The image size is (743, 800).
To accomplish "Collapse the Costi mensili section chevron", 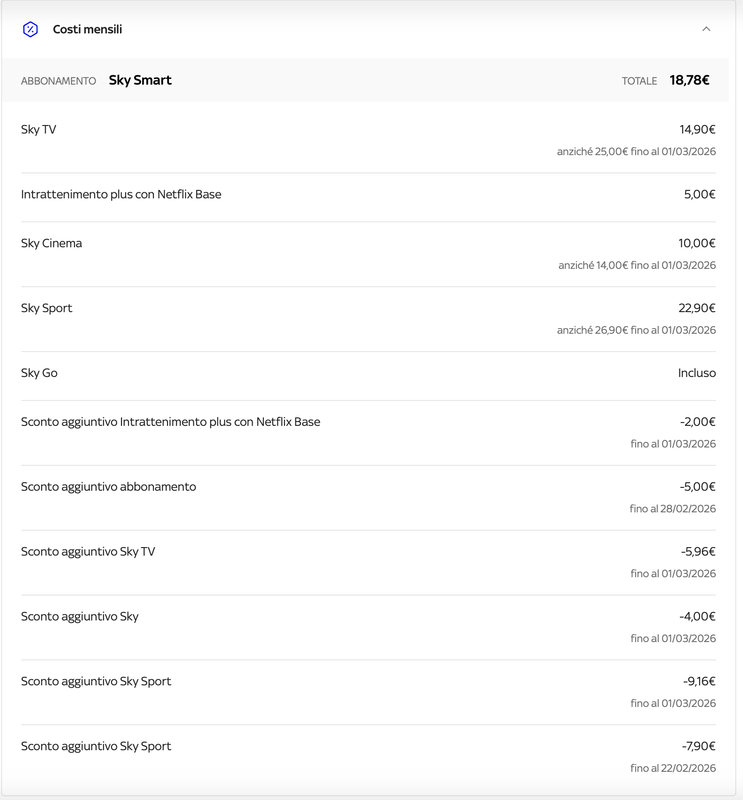I will coord(706,29).
